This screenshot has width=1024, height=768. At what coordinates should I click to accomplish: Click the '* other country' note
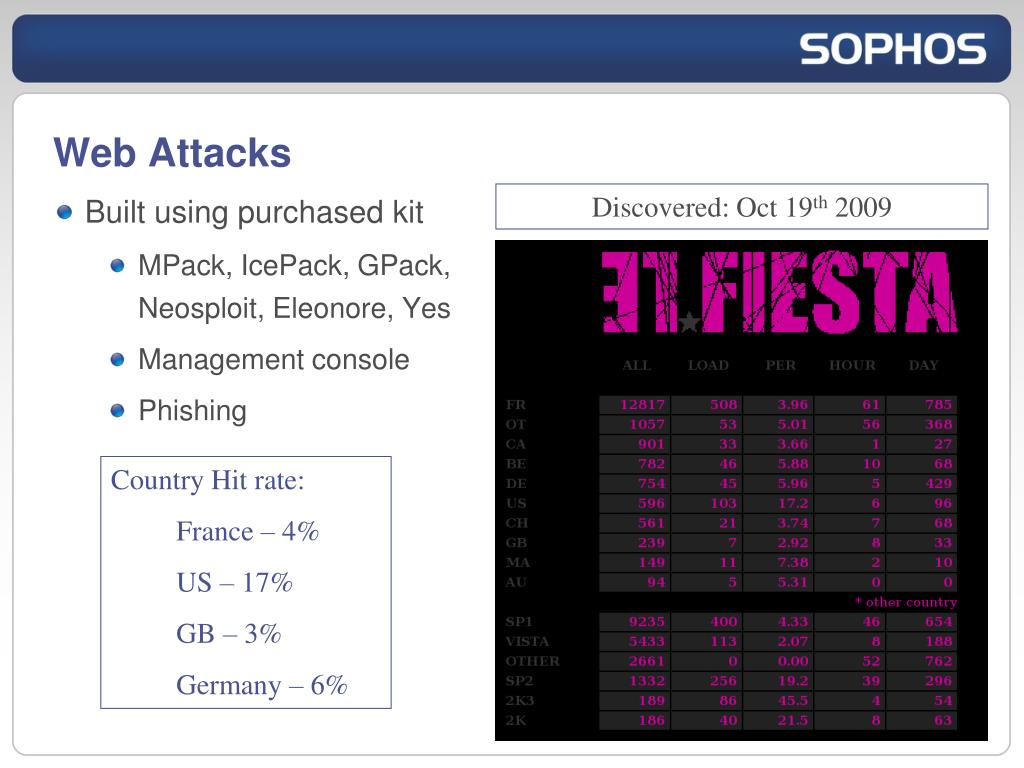(906, 602)
